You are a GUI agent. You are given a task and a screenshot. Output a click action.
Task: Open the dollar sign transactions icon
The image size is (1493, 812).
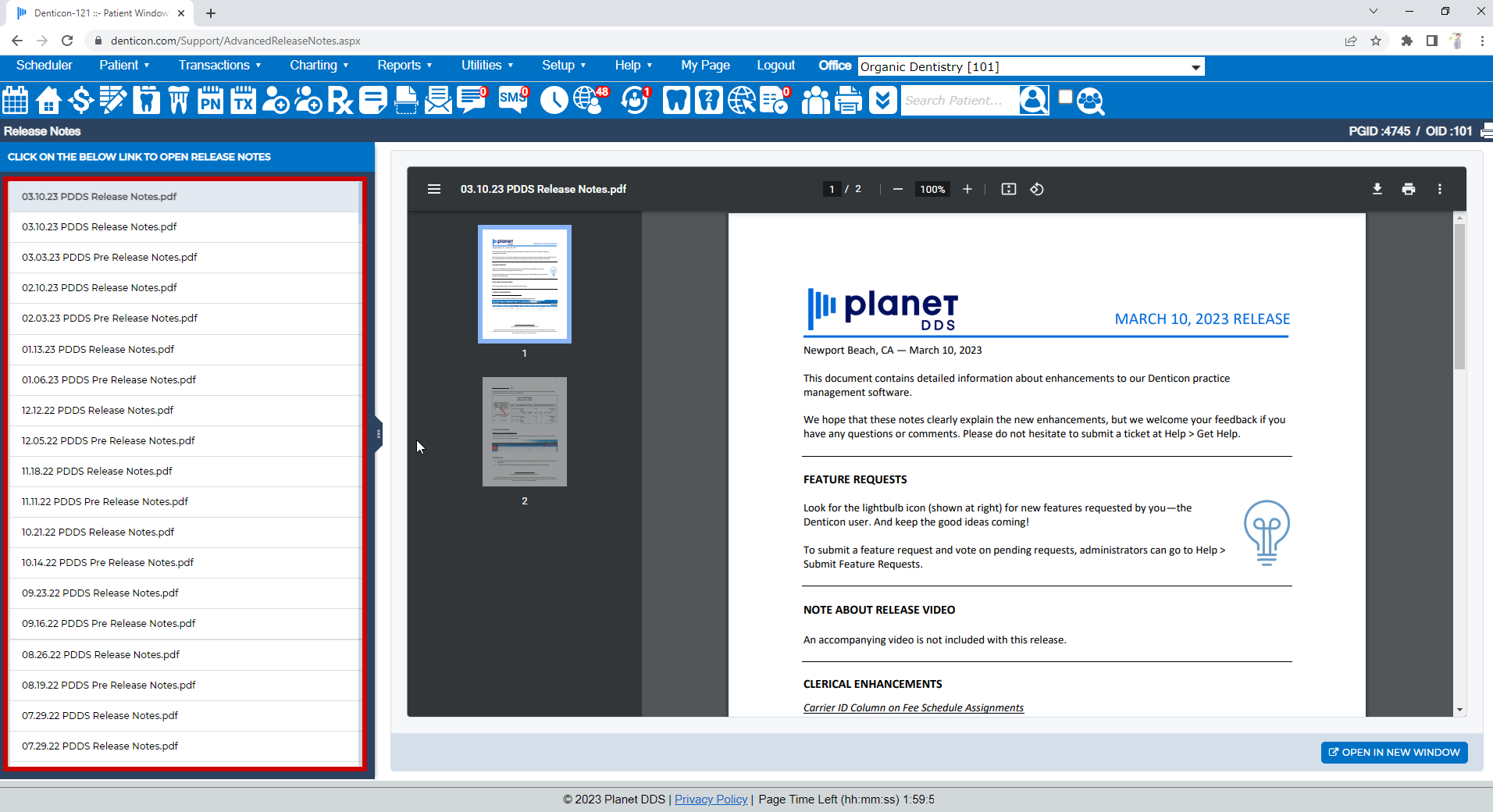(x=80, y=101)
